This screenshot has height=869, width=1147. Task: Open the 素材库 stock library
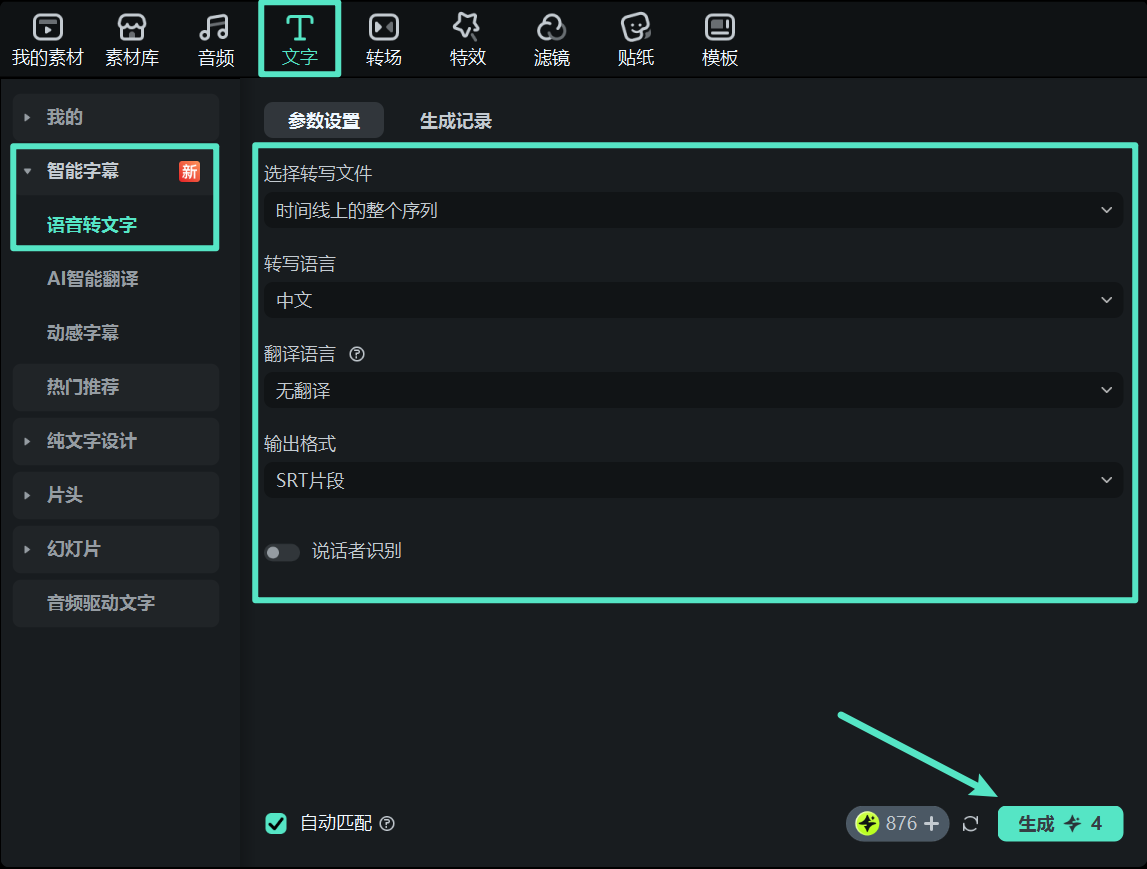(131, 40)
